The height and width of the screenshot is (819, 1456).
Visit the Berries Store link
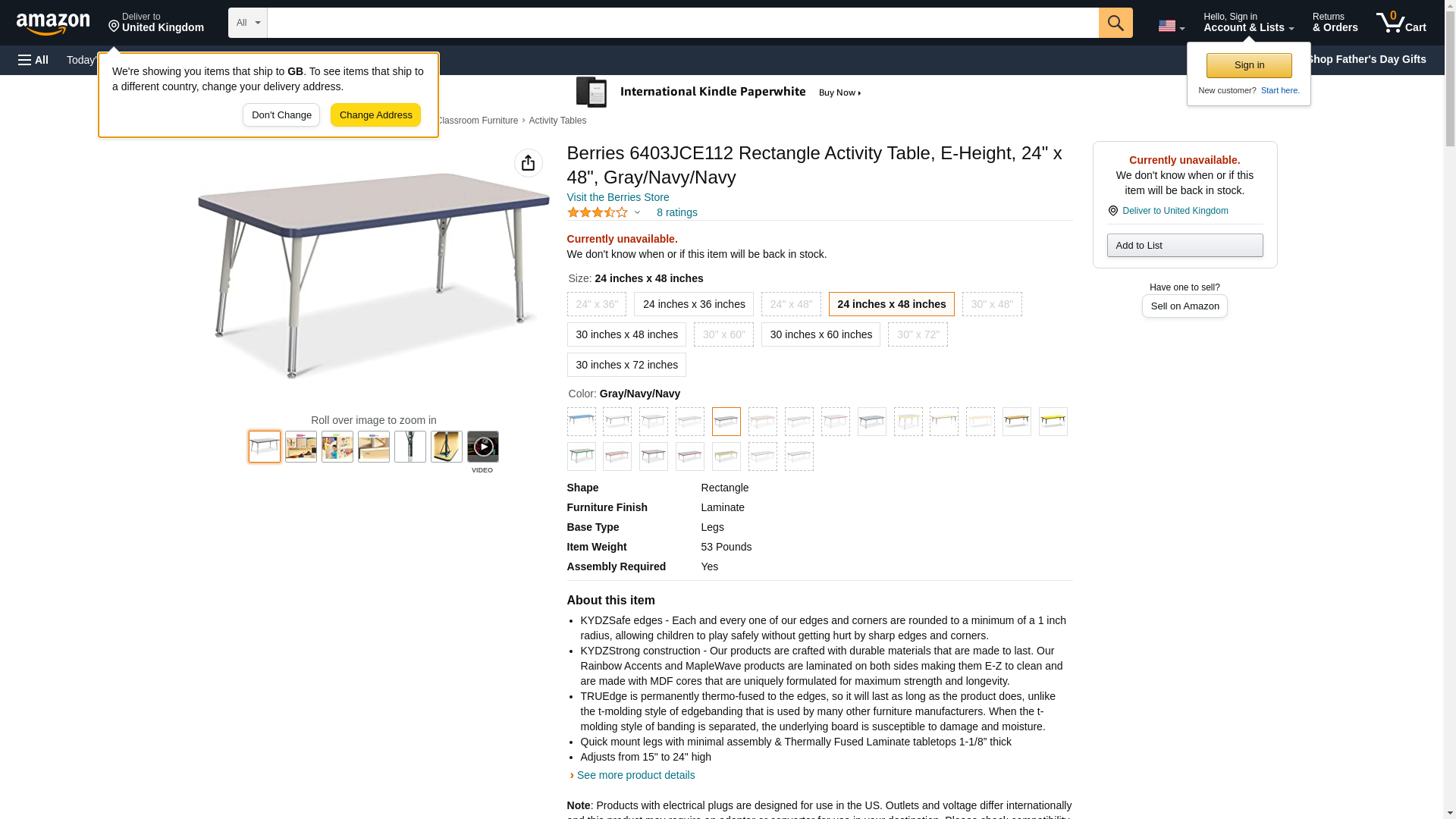click(618, 197)
